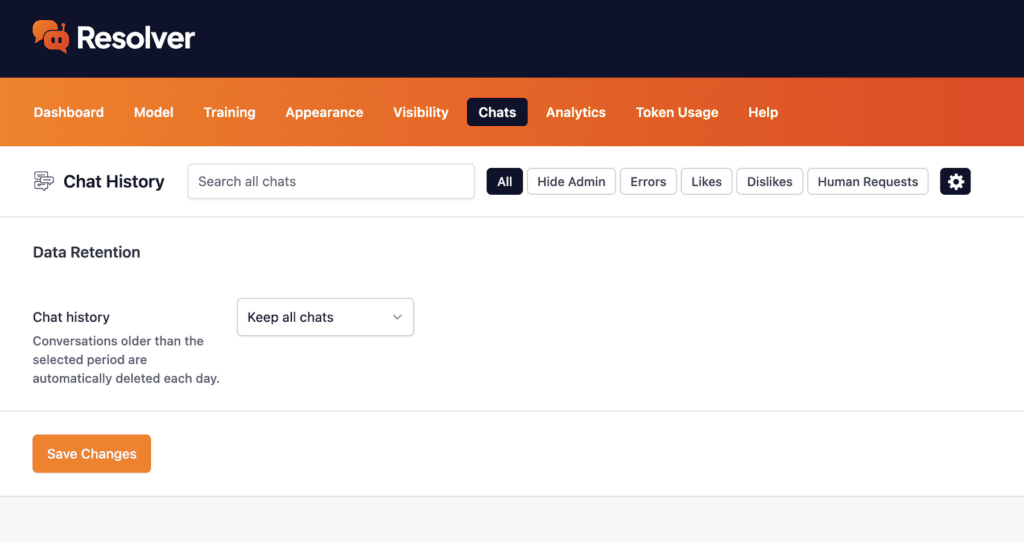1024x542 pixels.
Task: Open the Help tab
Action: (x=763, y=112)
